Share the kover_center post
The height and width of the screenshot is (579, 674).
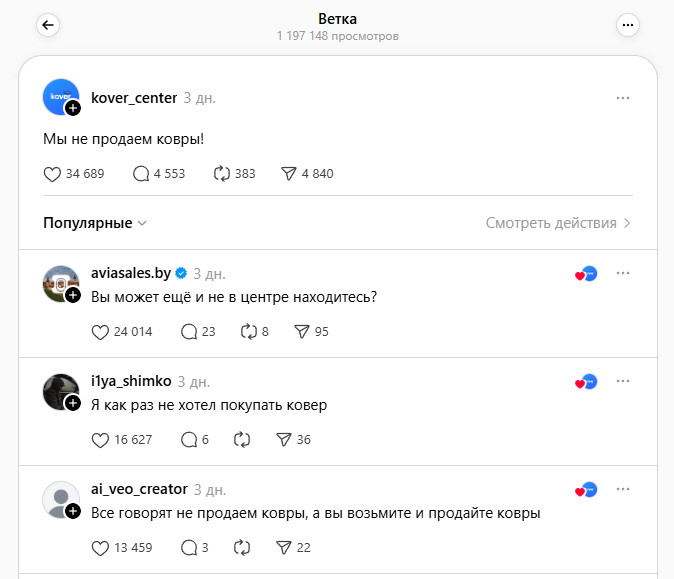289,174
